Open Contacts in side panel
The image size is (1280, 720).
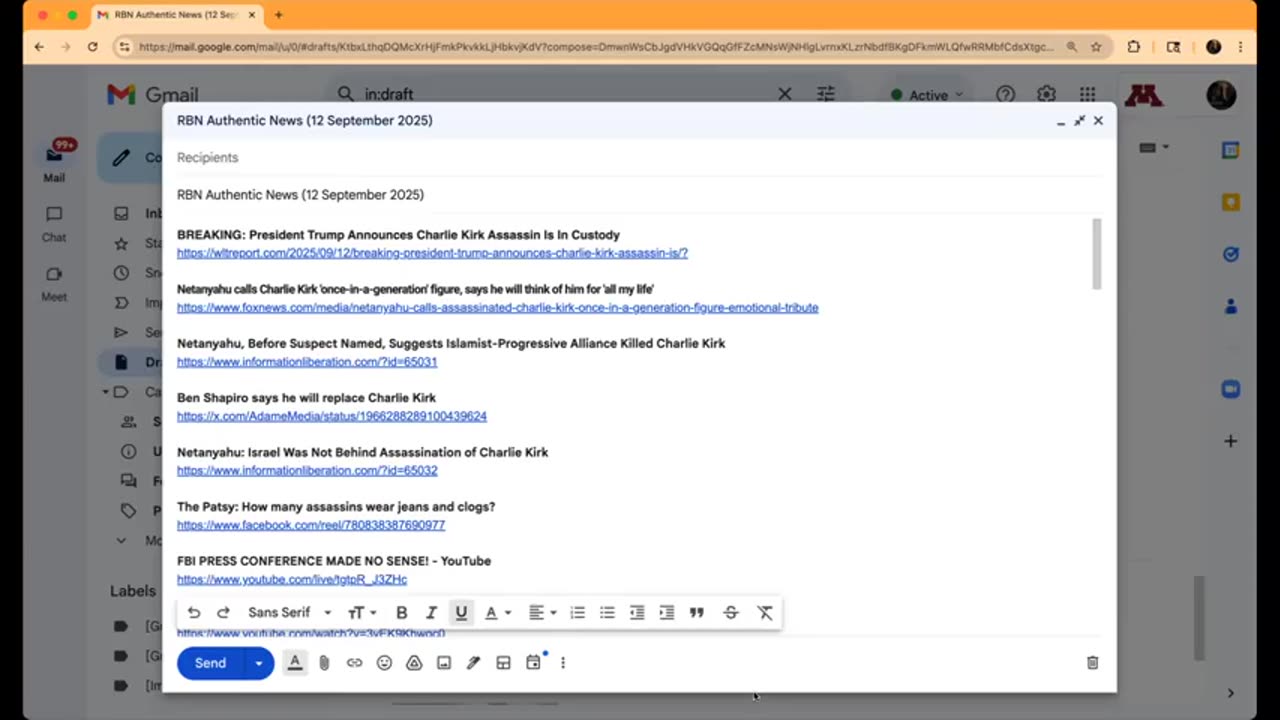click(x=1231, y=306)
